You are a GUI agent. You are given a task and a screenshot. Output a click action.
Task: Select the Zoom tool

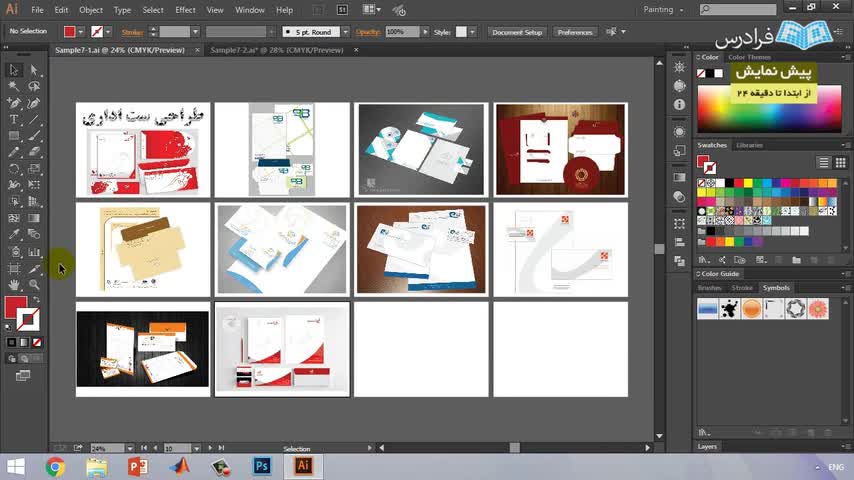[34, 284]
